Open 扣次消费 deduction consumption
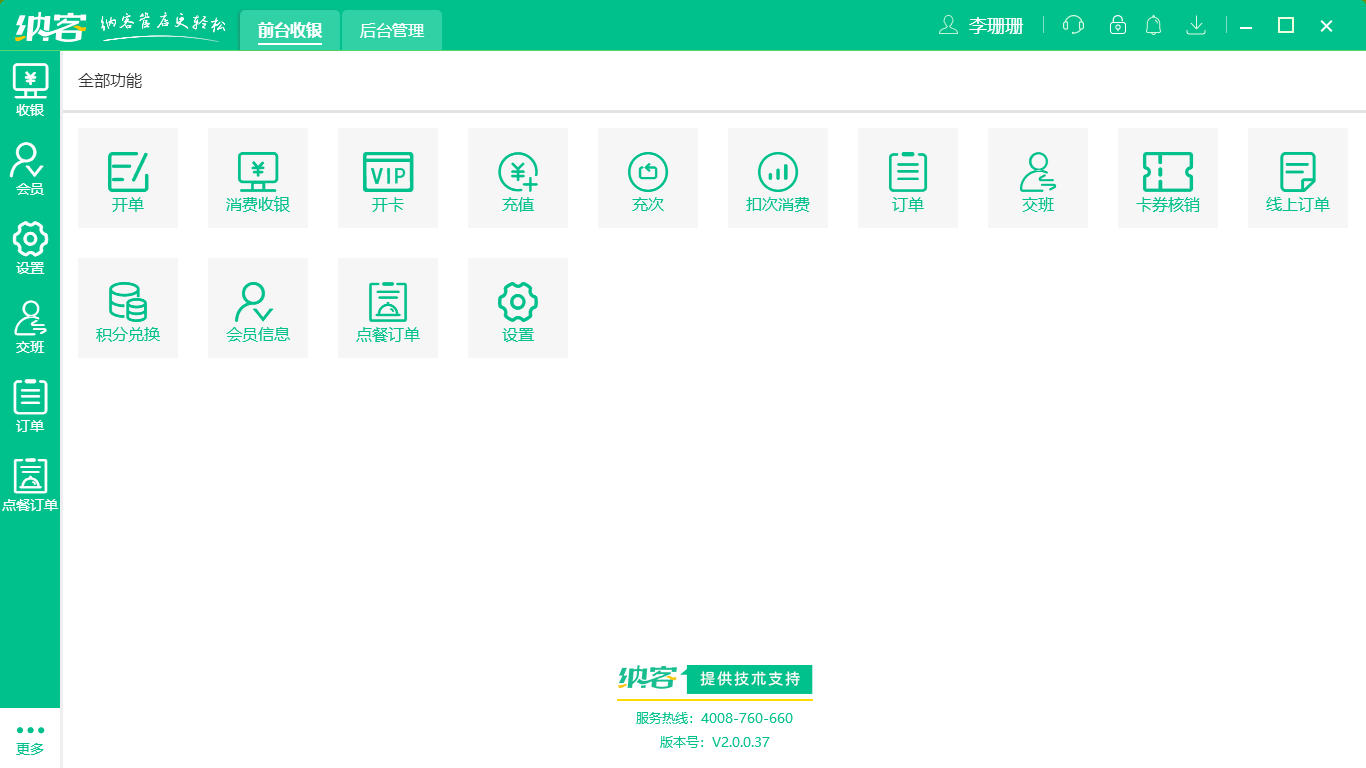The width and height of the screenshot is (1366, 768). pyautogui.click(x=778, y=177)
